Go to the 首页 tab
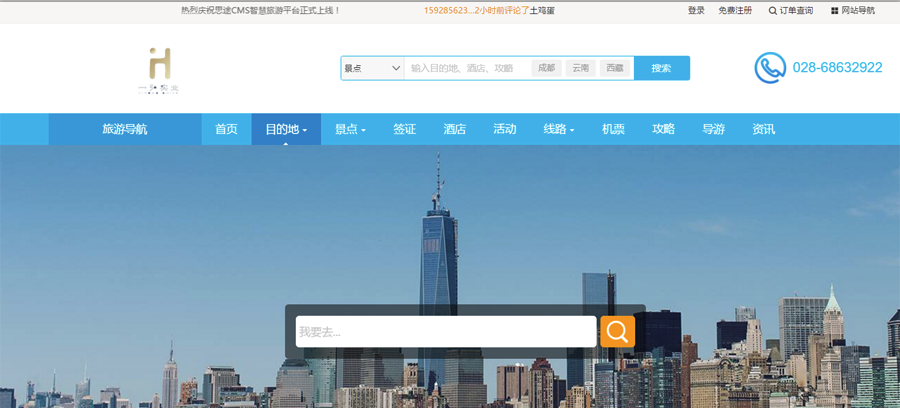This screenshot has width=900, height=408. click(x=226, y=129)
